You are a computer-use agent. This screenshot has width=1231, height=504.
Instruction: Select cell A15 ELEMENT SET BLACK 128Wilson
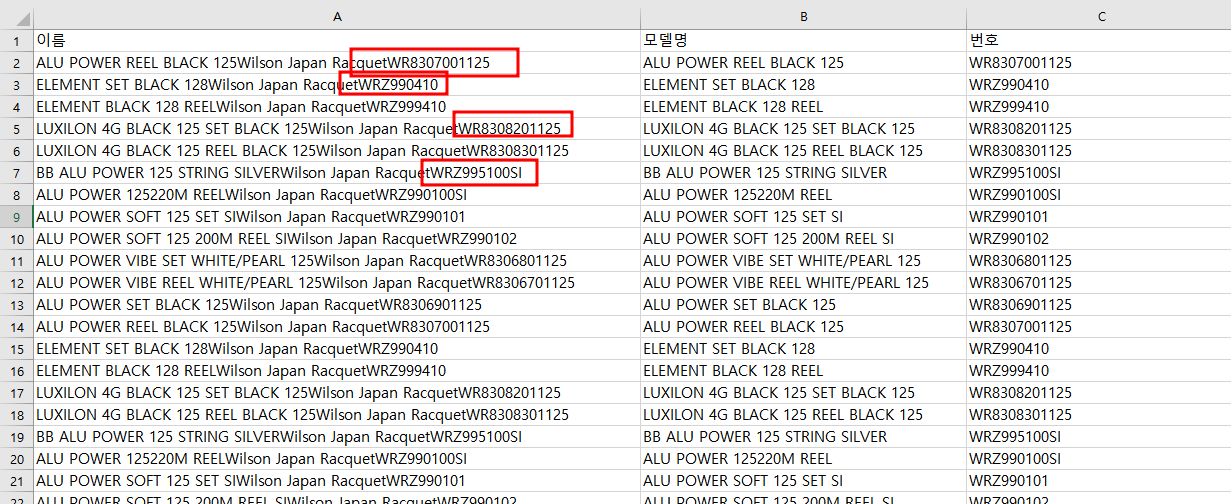click(x=337, y=349)
